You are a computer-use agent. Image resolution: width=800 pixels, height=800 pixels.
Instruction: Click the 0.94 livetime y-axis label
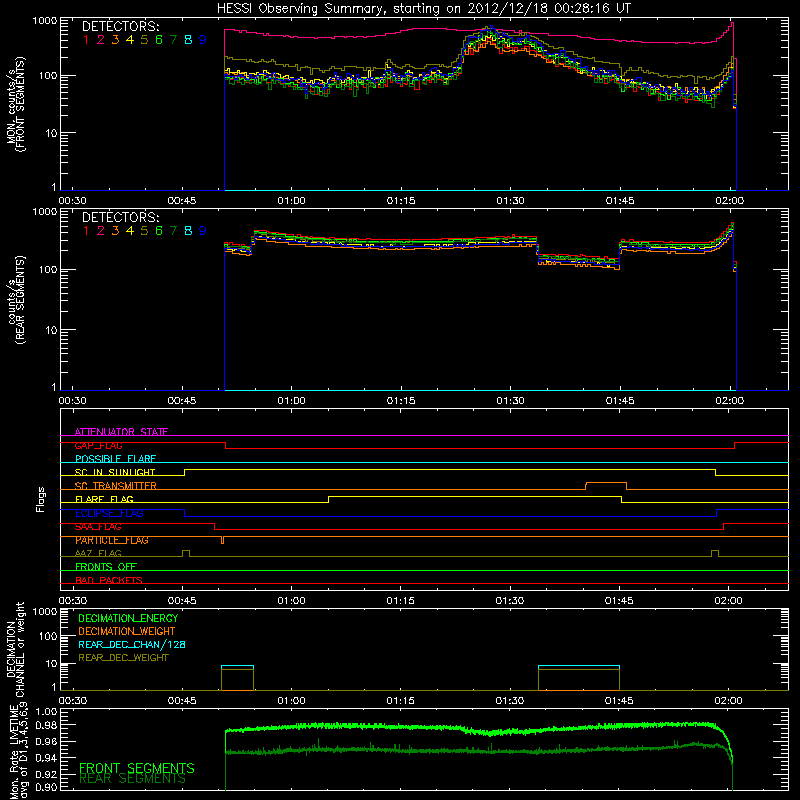pyautogui.click(x=46, y=757)
